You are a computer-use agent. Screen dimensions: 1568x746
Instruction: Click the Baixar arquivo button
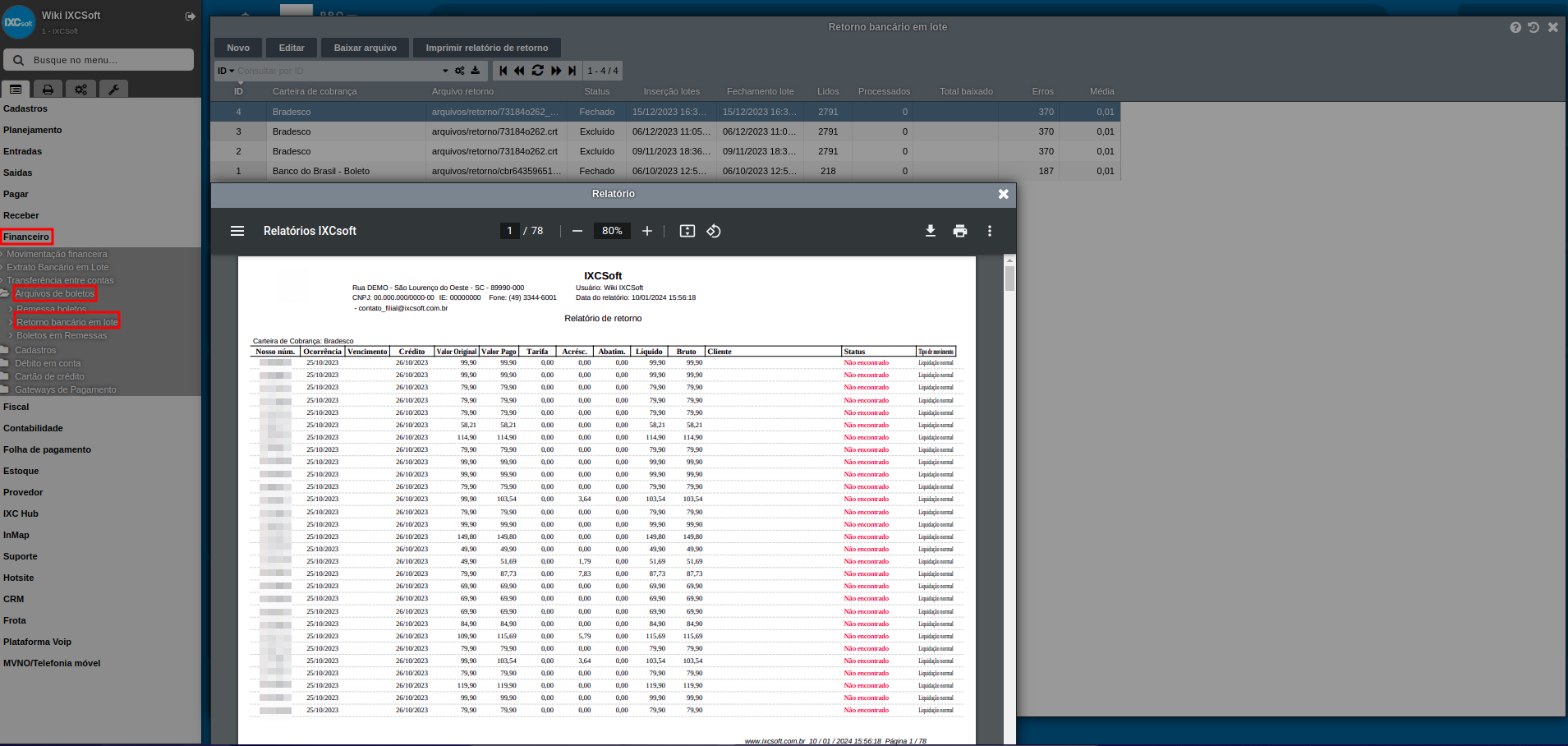coord(365,48)
